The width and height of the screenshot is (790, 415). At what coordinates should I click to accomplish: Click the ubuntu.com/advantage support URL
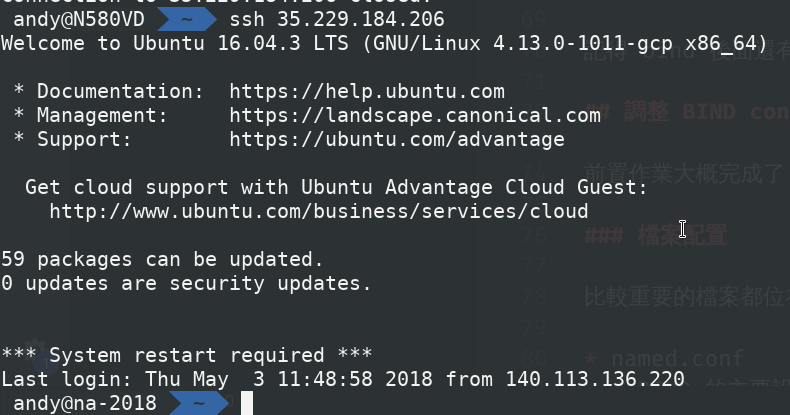[397, 140]
